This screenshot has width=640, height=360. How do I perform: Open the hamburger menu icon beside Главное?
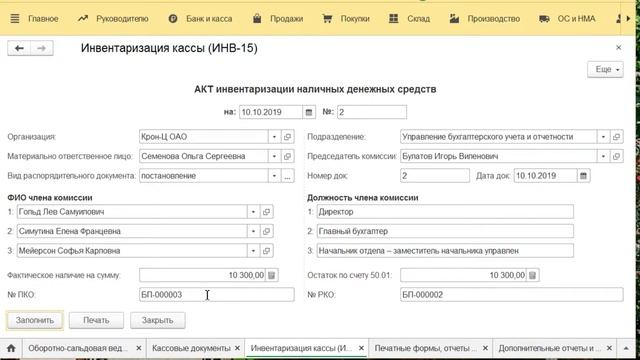(15, 18)
